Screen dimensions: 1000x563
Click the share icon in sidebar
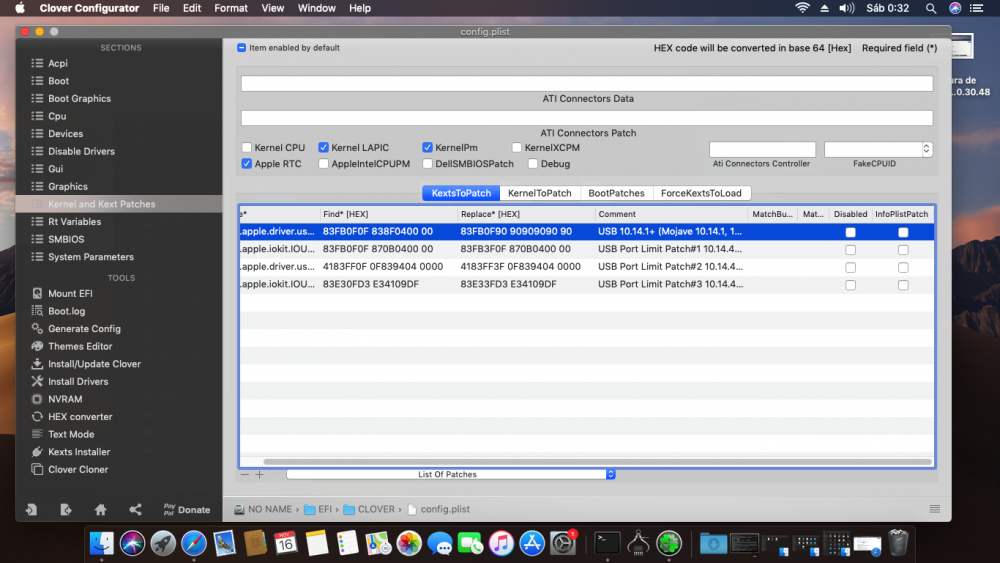click(x=135, y=509)
